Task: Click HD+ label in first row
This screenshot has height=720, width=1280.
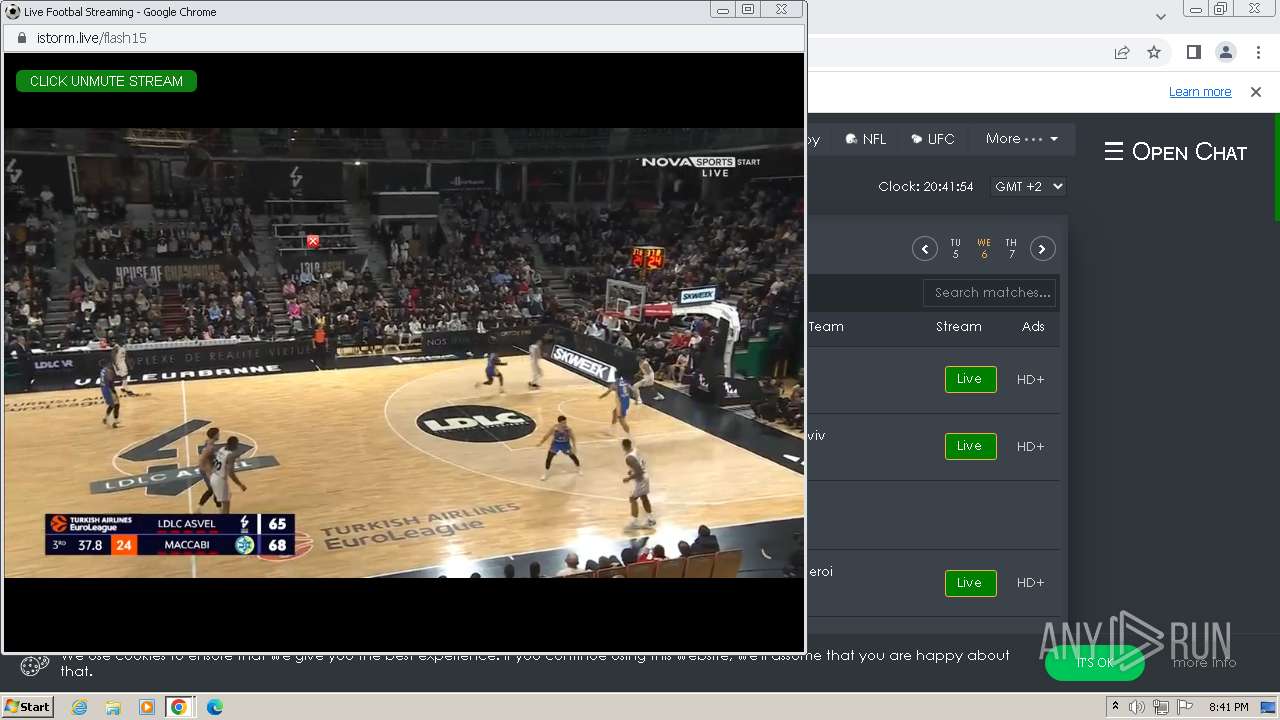Action: (1030, 379)
